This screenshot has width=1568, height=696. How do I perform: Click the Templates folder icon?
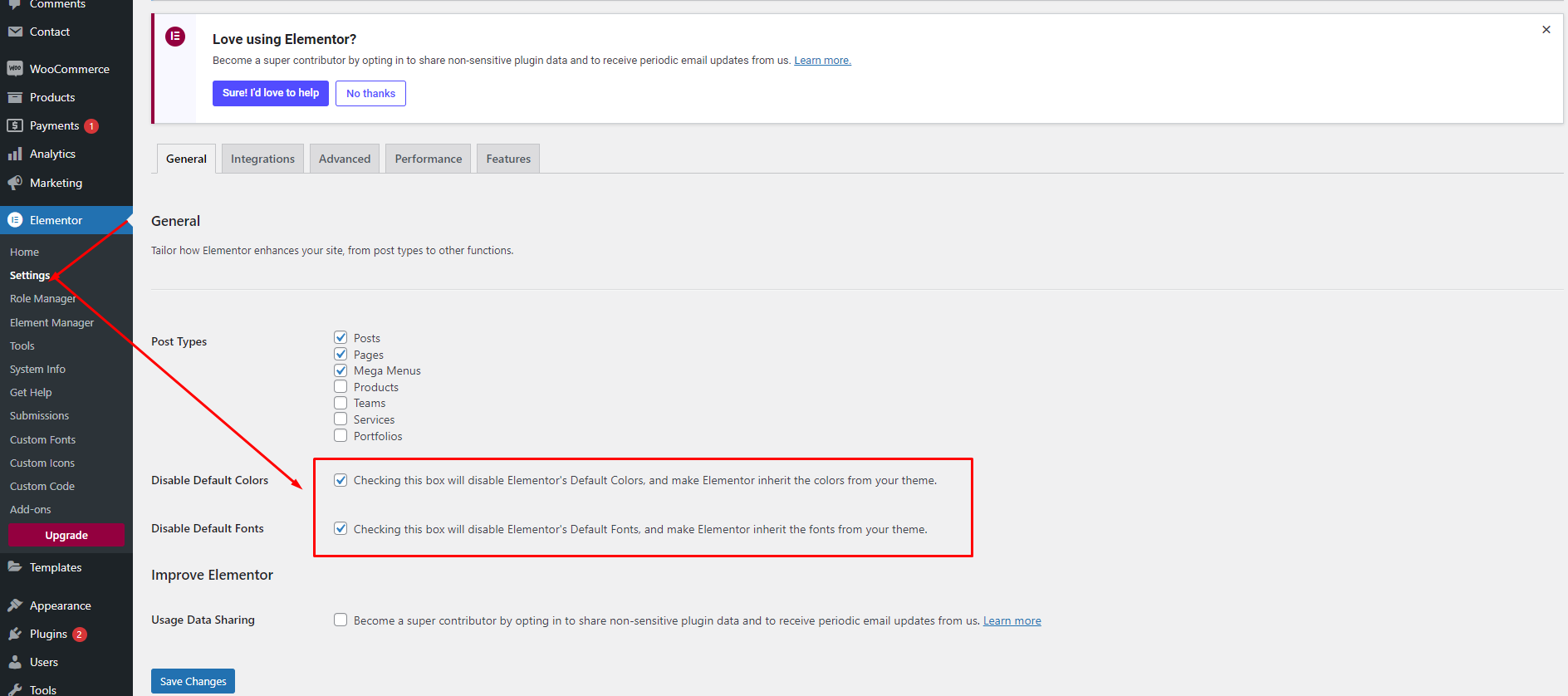15,567
